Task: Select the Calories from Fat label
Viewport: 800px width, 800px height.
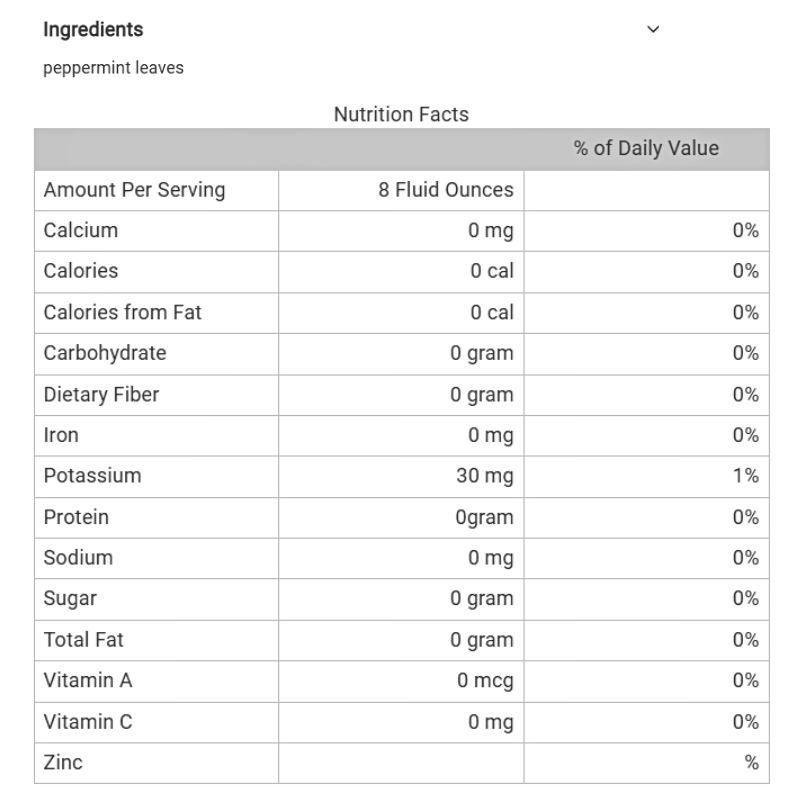Action: tap(122, 312)
